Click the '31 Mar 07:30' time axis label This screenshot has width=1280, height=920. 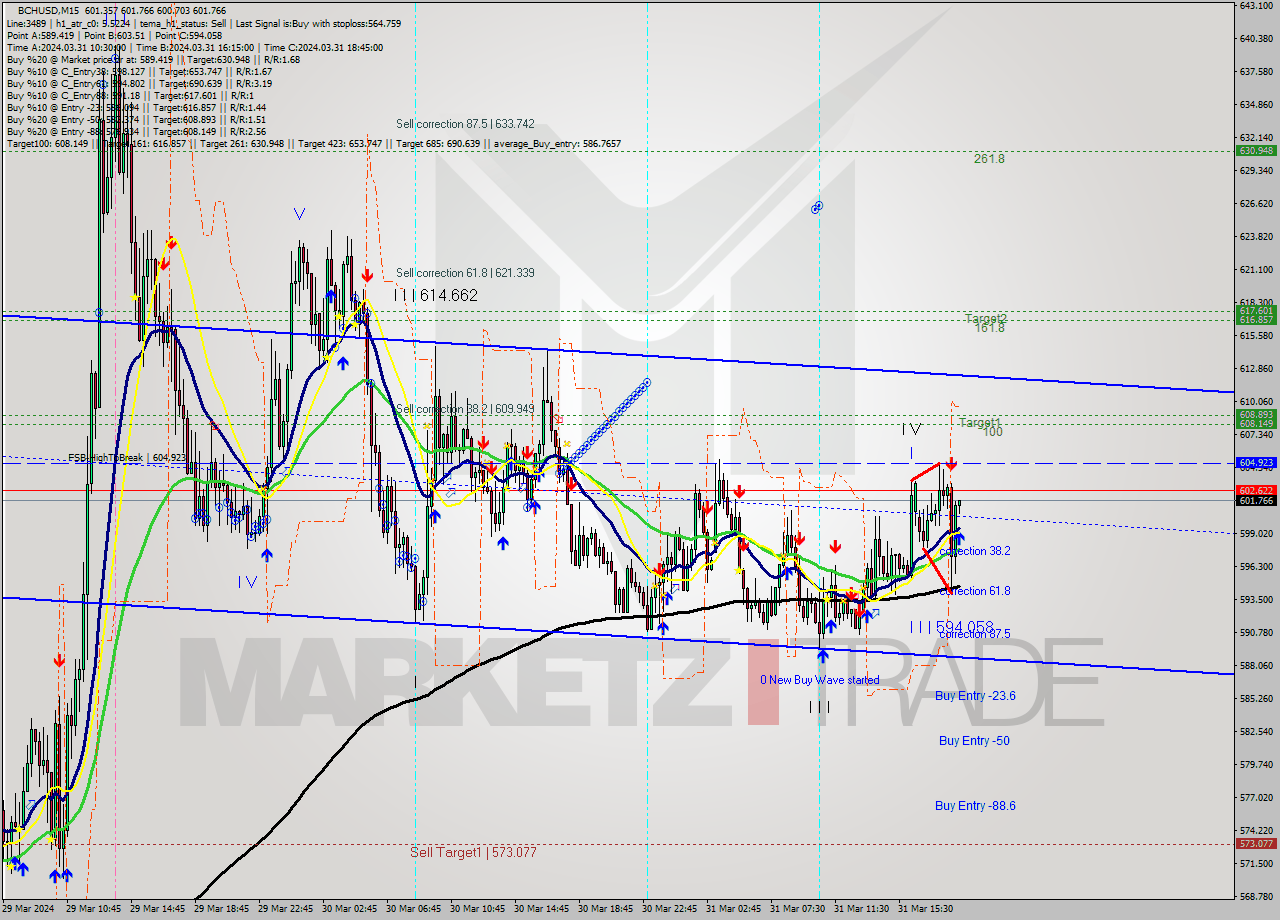point(797,909)
